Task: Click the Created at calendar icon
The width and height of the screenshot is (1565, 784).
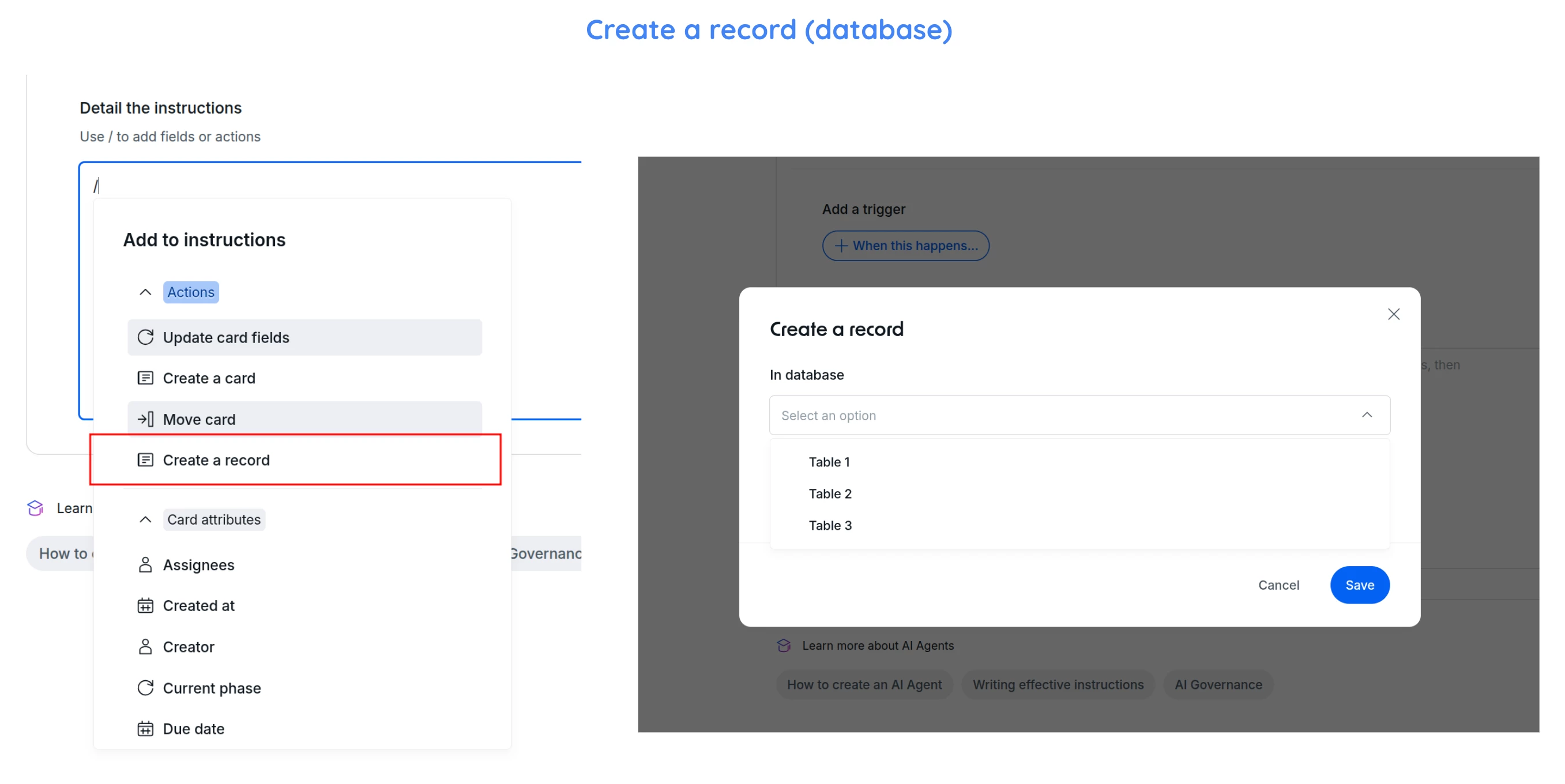Action: click(145, 605)
